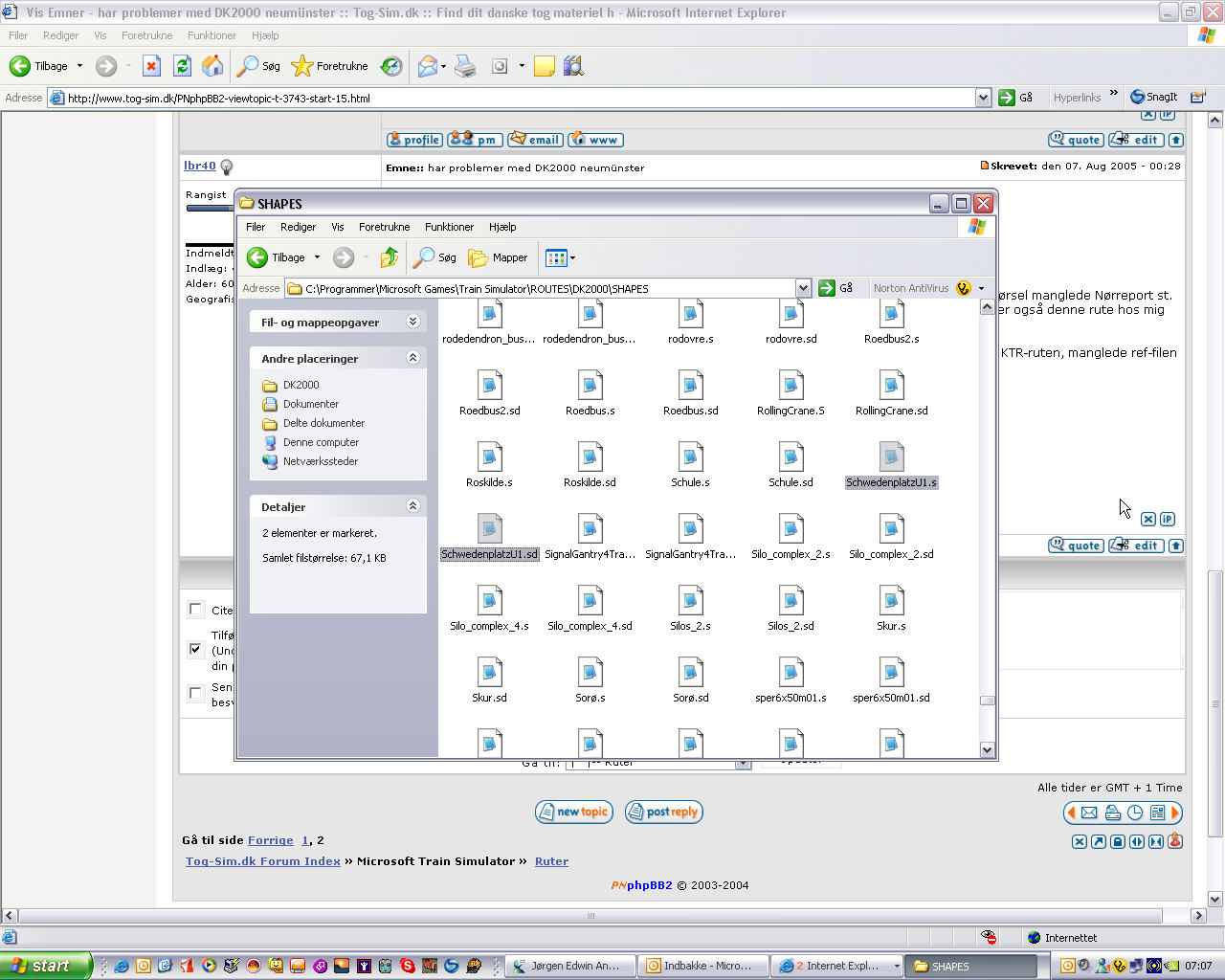Open the lbr40 user link

(x=200, y=166)
